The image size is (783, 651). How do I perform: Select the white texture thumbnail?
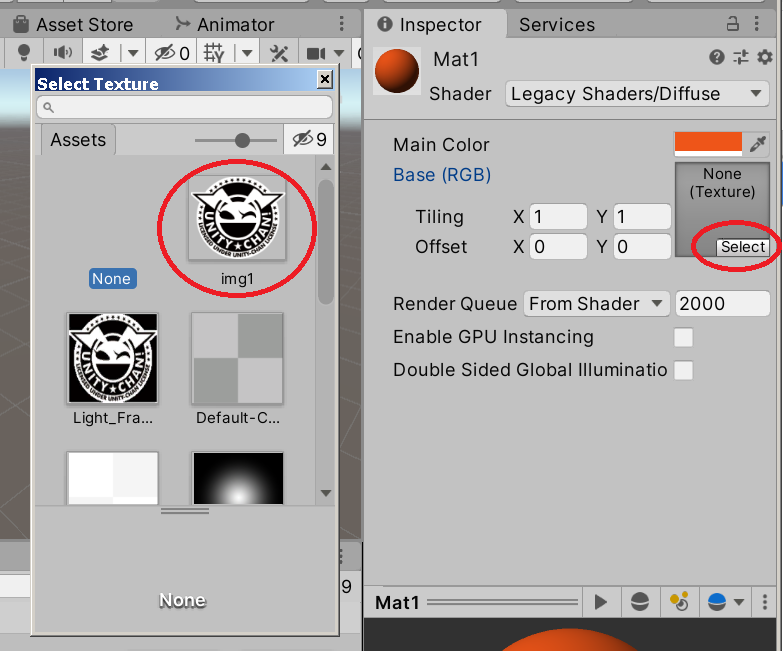(113, 478)
